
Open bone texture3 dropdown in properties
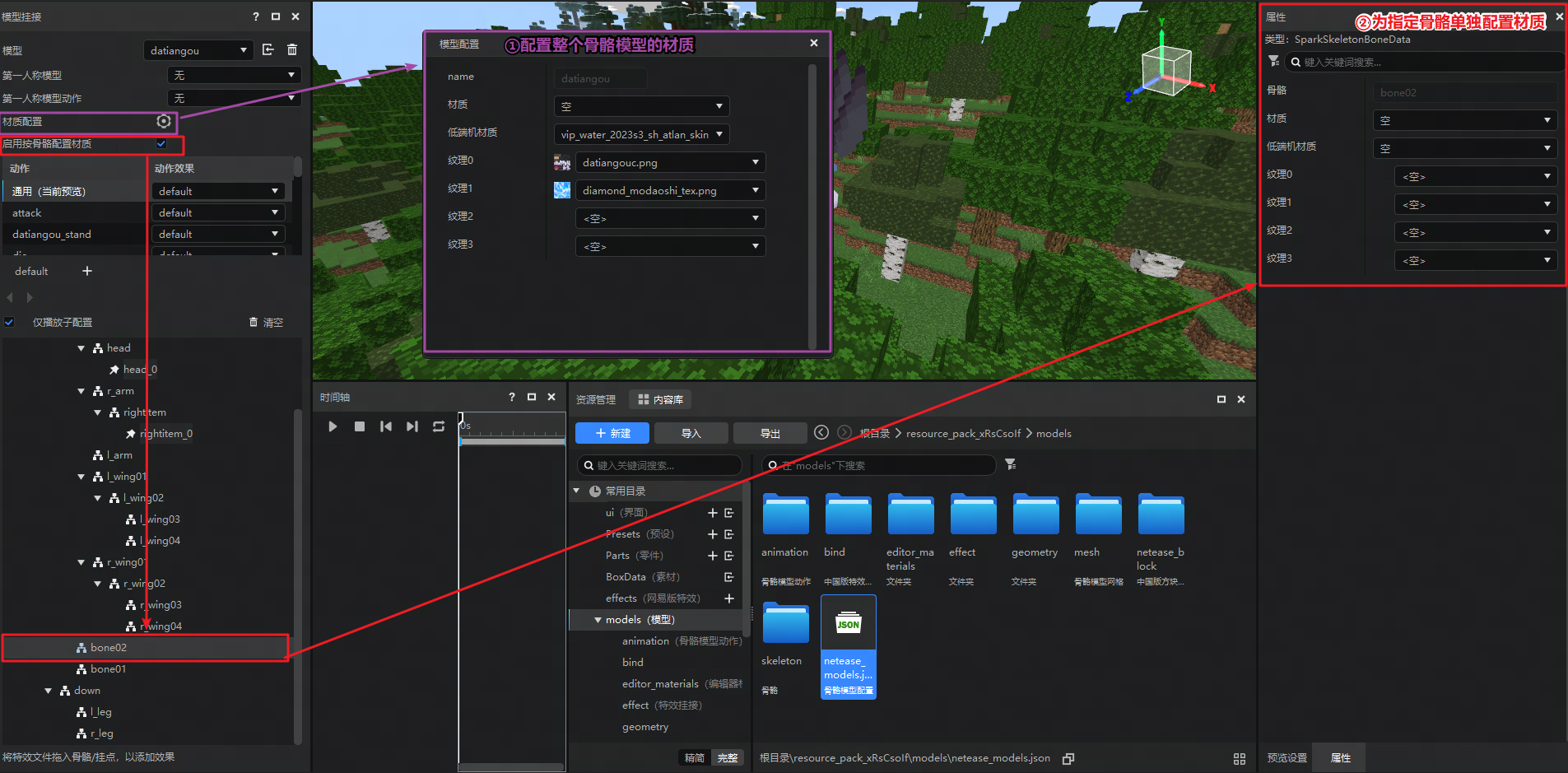click(x=1476, y=261)
